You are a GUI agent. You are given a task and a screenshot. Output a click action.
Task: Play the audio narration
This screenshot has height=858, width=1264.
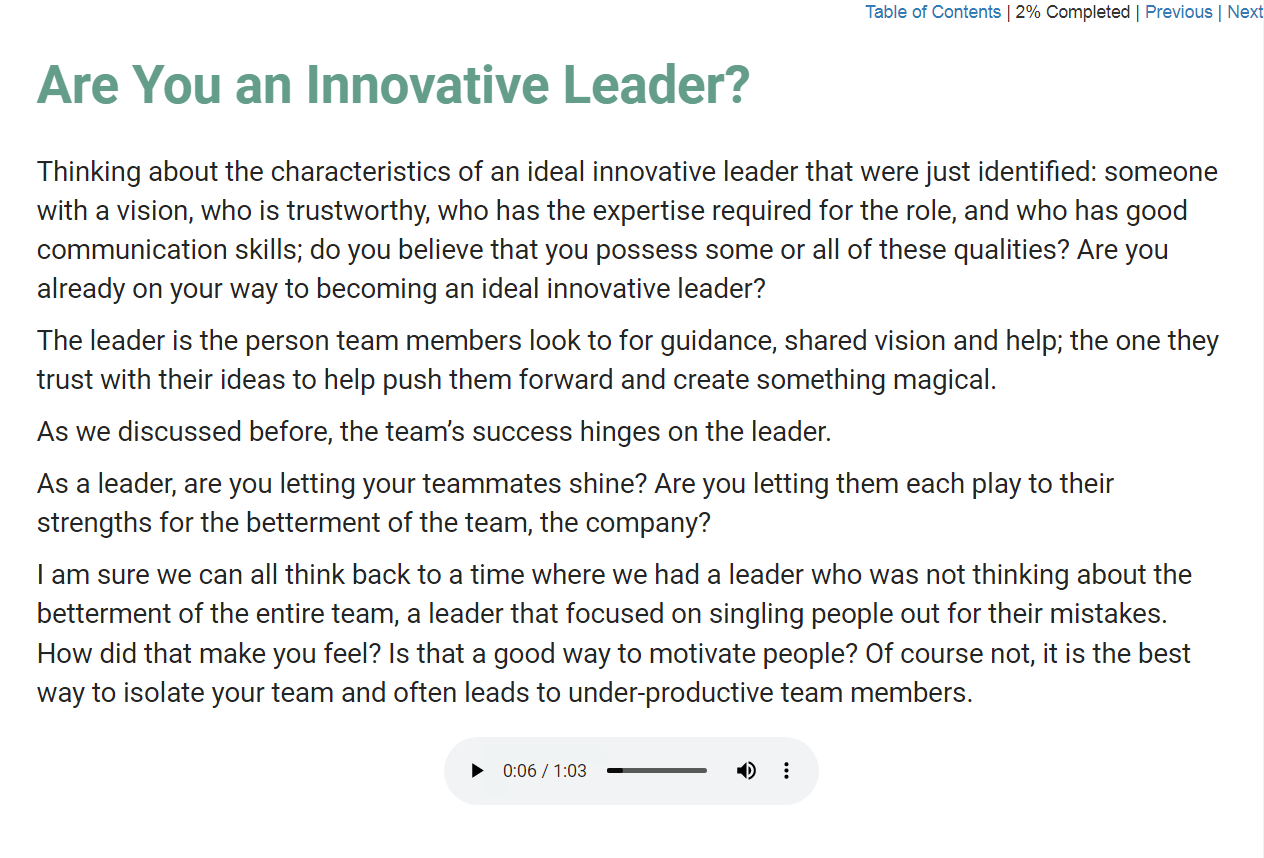tap(477, 771)
